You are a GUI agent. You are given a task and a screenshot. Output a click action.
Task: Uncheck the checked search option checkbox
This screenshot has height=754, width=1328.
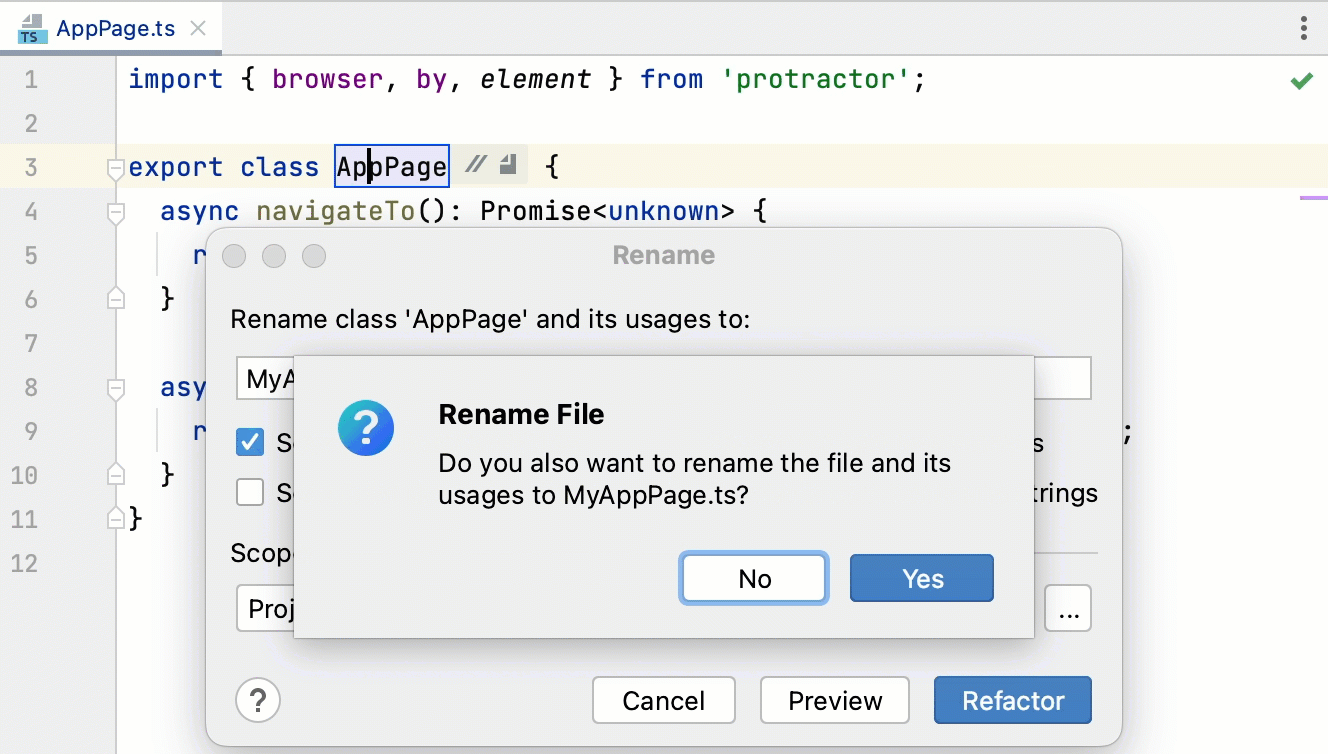click(x=250, y=442)
